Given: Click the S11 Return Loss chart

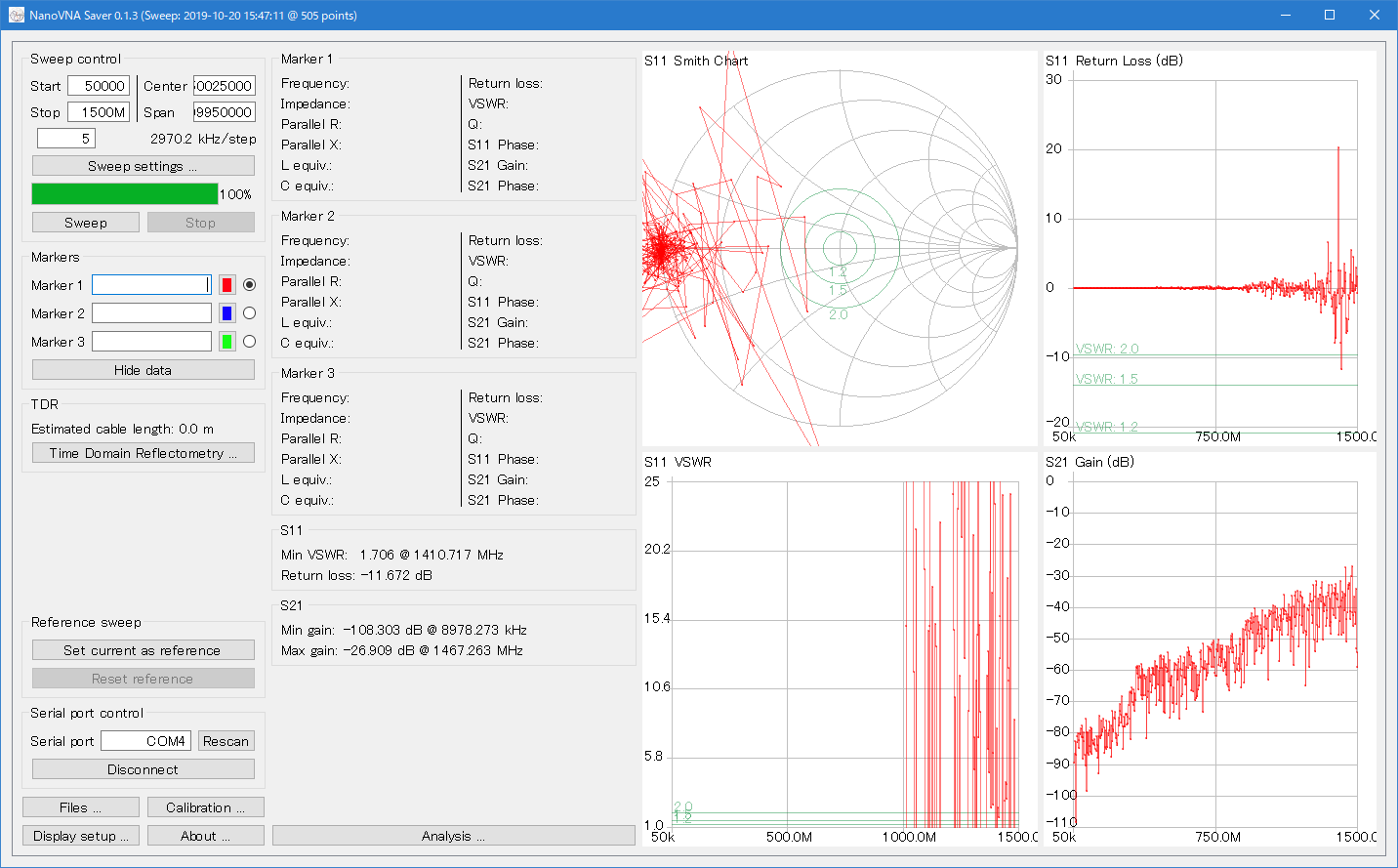Looking at the screenshot, I should (x=1211, y=249).
